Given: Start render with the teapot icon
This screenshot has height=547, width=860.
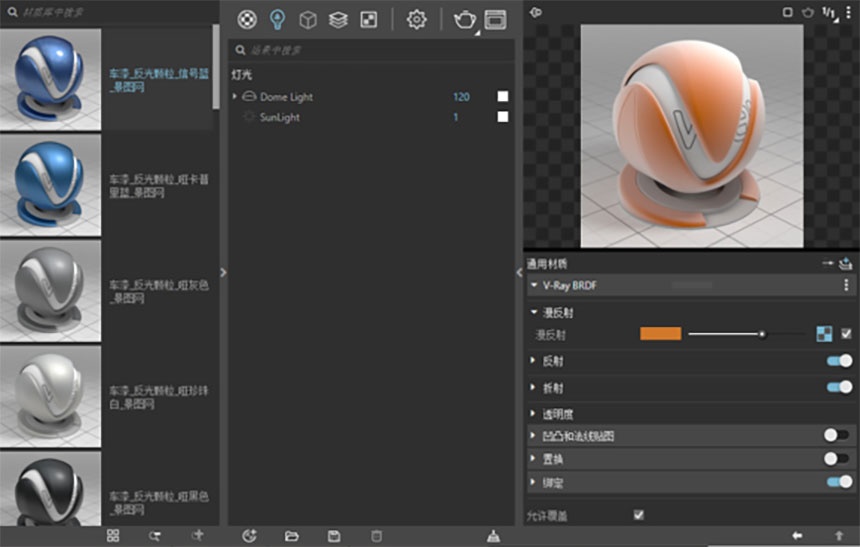Looking at the screenshot, I should pyautogui.click(x=465, y=20).
